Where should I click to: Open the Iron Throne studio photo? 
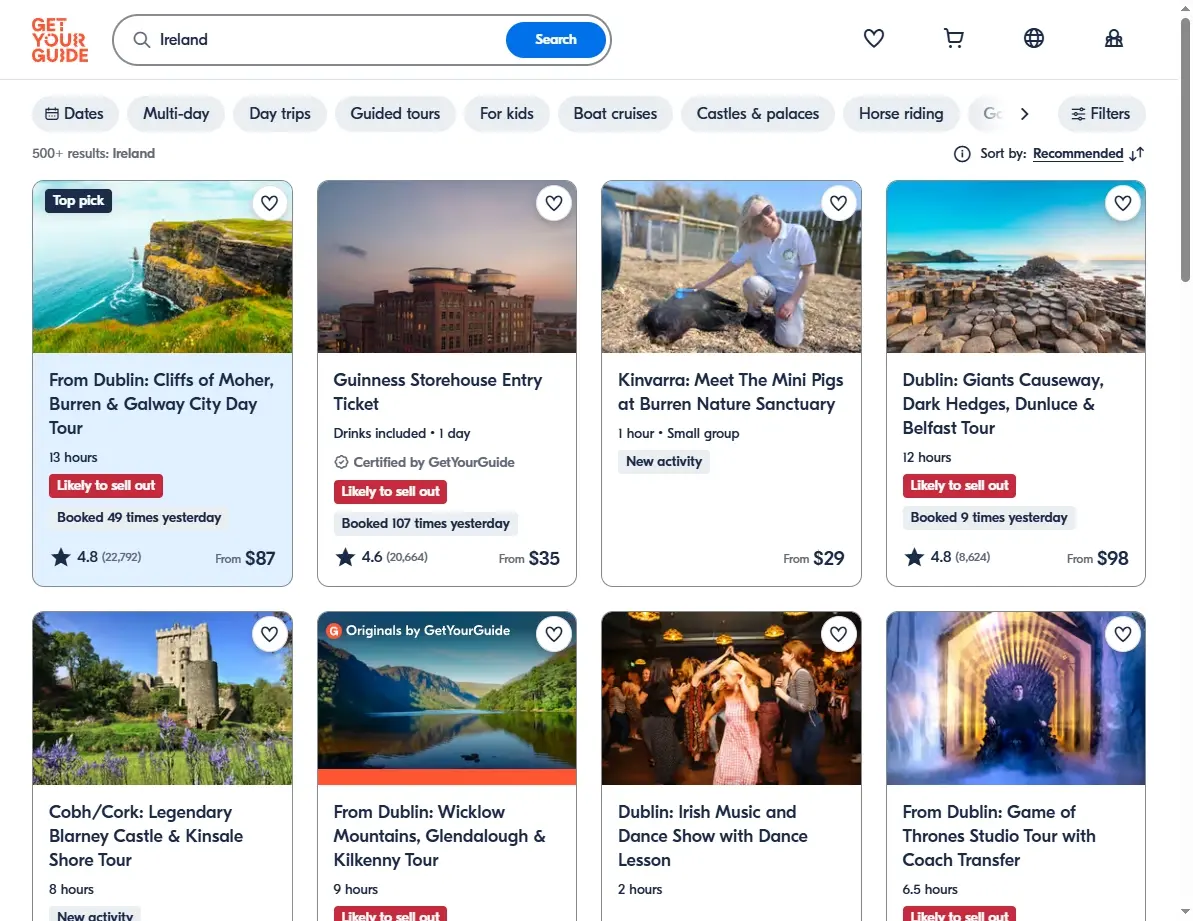(x=1016, y=698)
